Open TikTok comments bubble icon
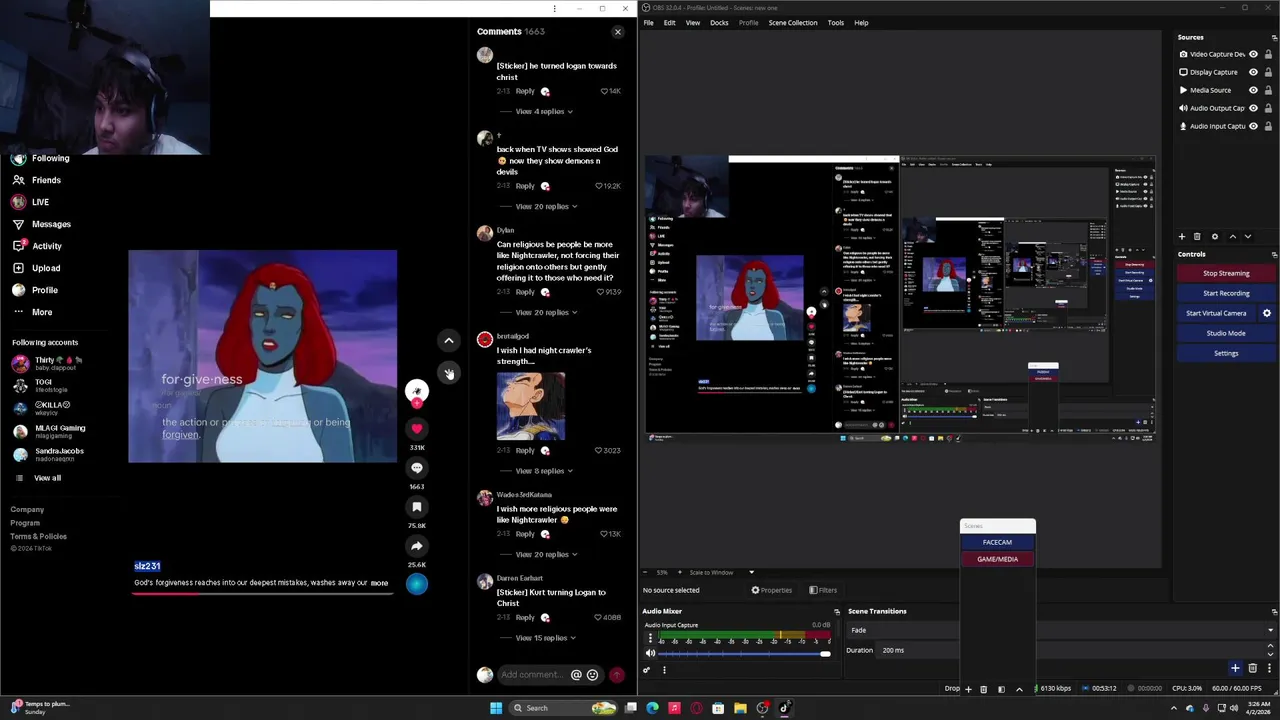1280x720 pixels. coord(417,468)
